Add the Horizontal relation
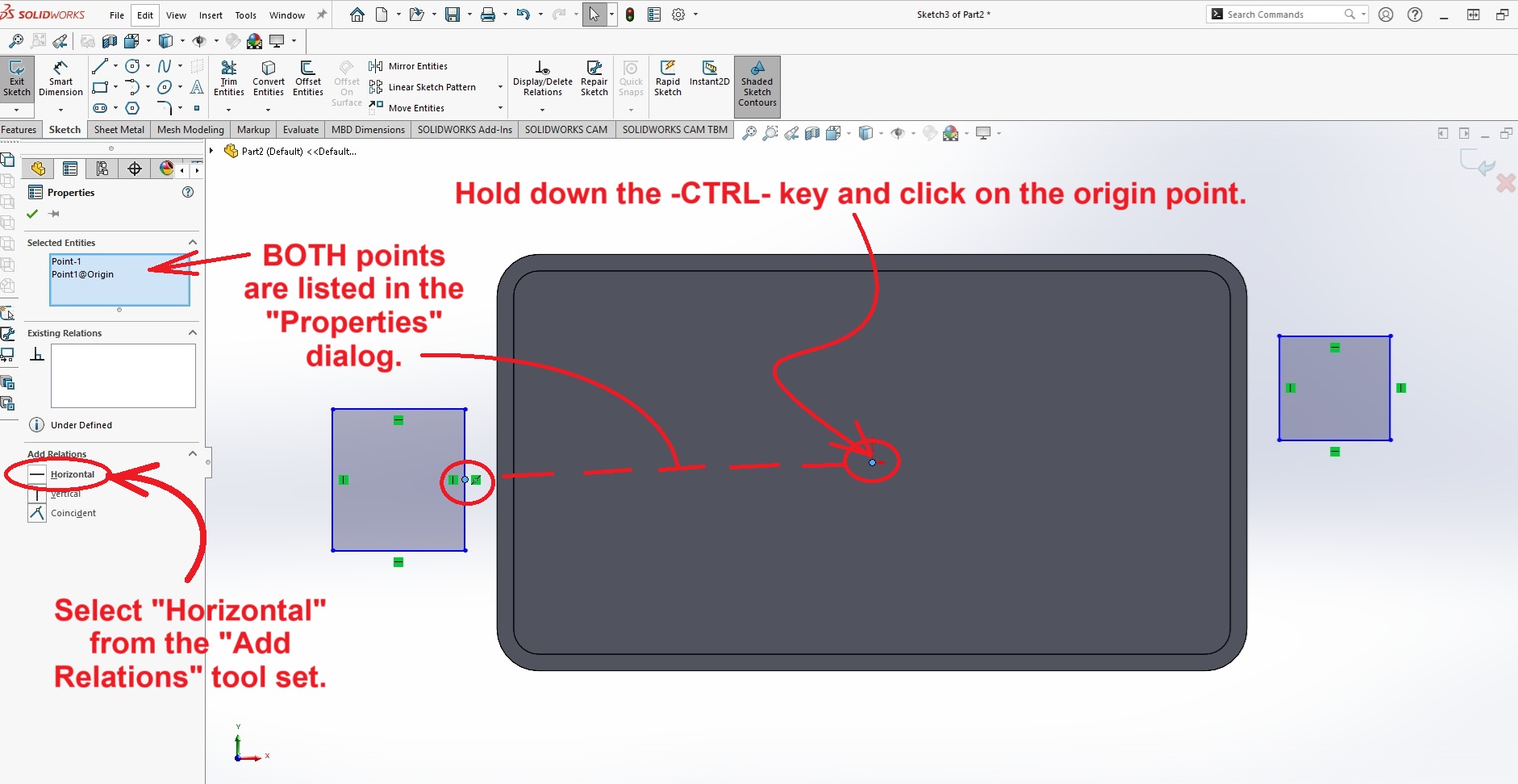The image size is (1518, 784). tap(72, 474)
